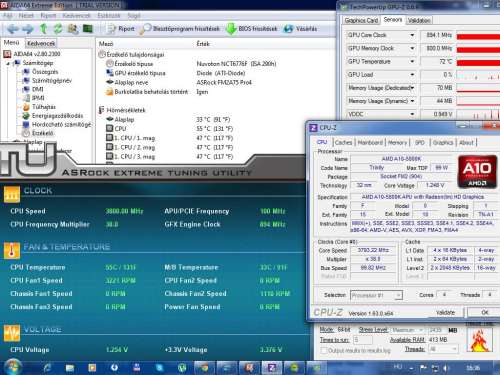Viewport: 500px width, 375px height.
Task: Go back with AIDA64 back arrow
Action: click(x=13, y=29)
